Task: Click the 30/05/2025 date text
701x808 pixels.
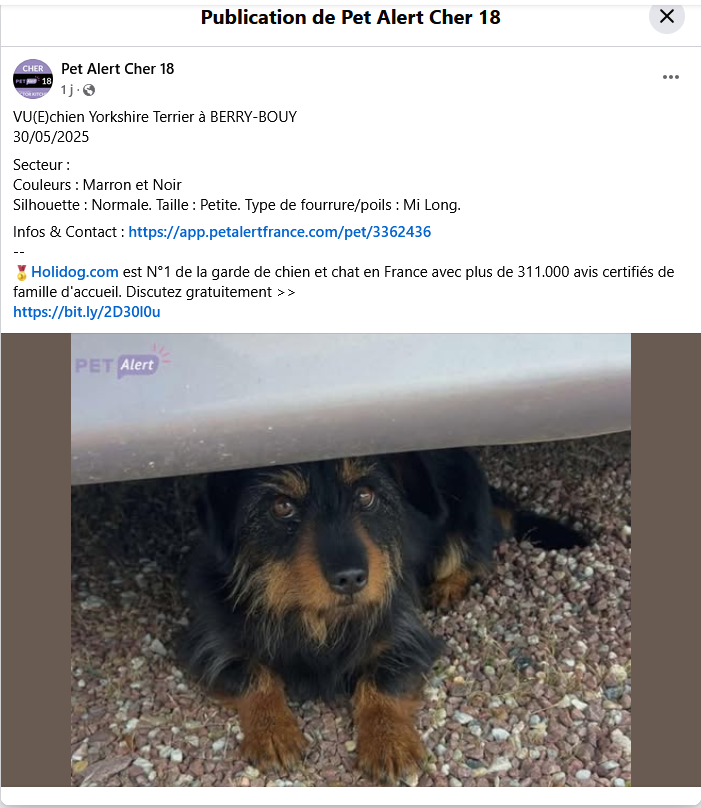Action: click(51, 137)
